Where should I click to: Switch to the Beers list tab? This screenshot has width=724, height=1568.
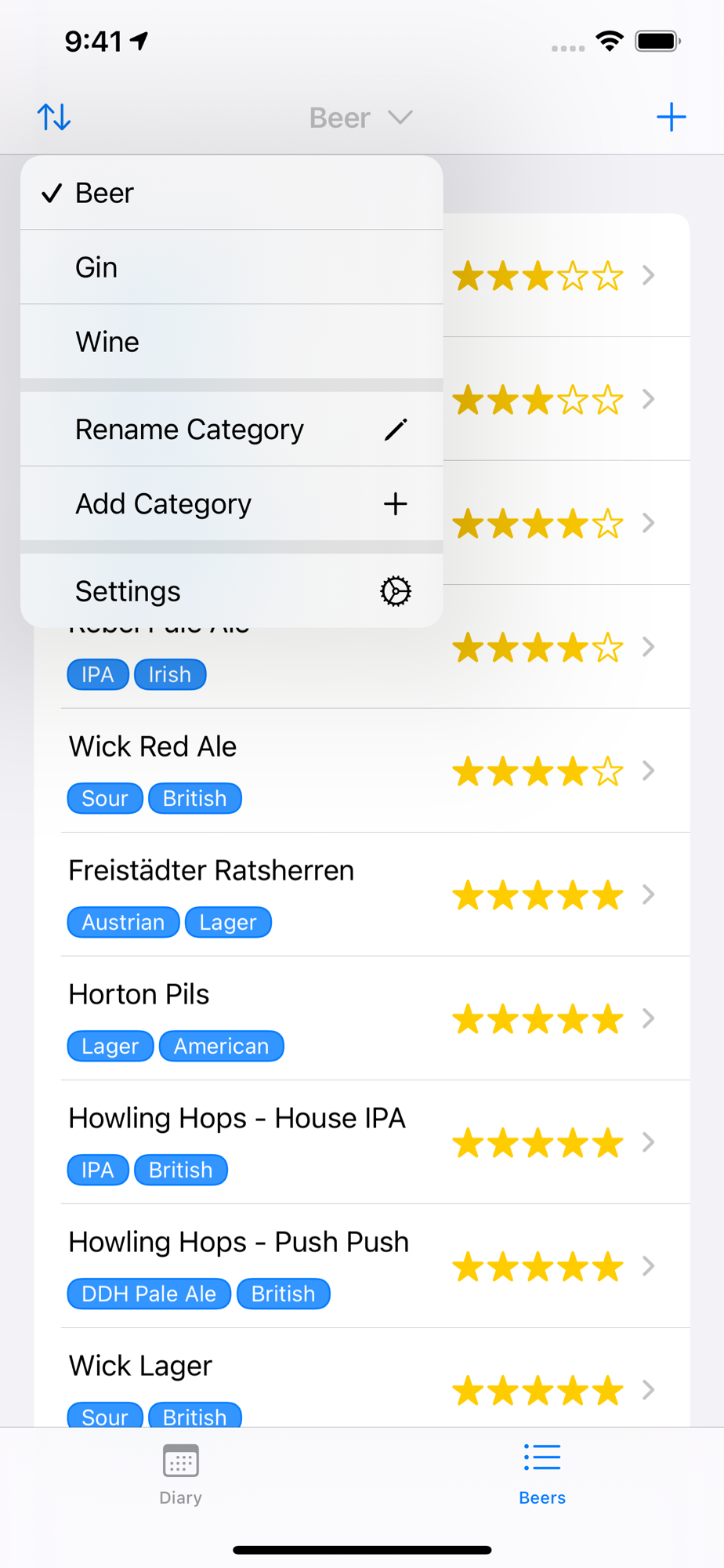pyautogui.click(x=542, y=1474)
